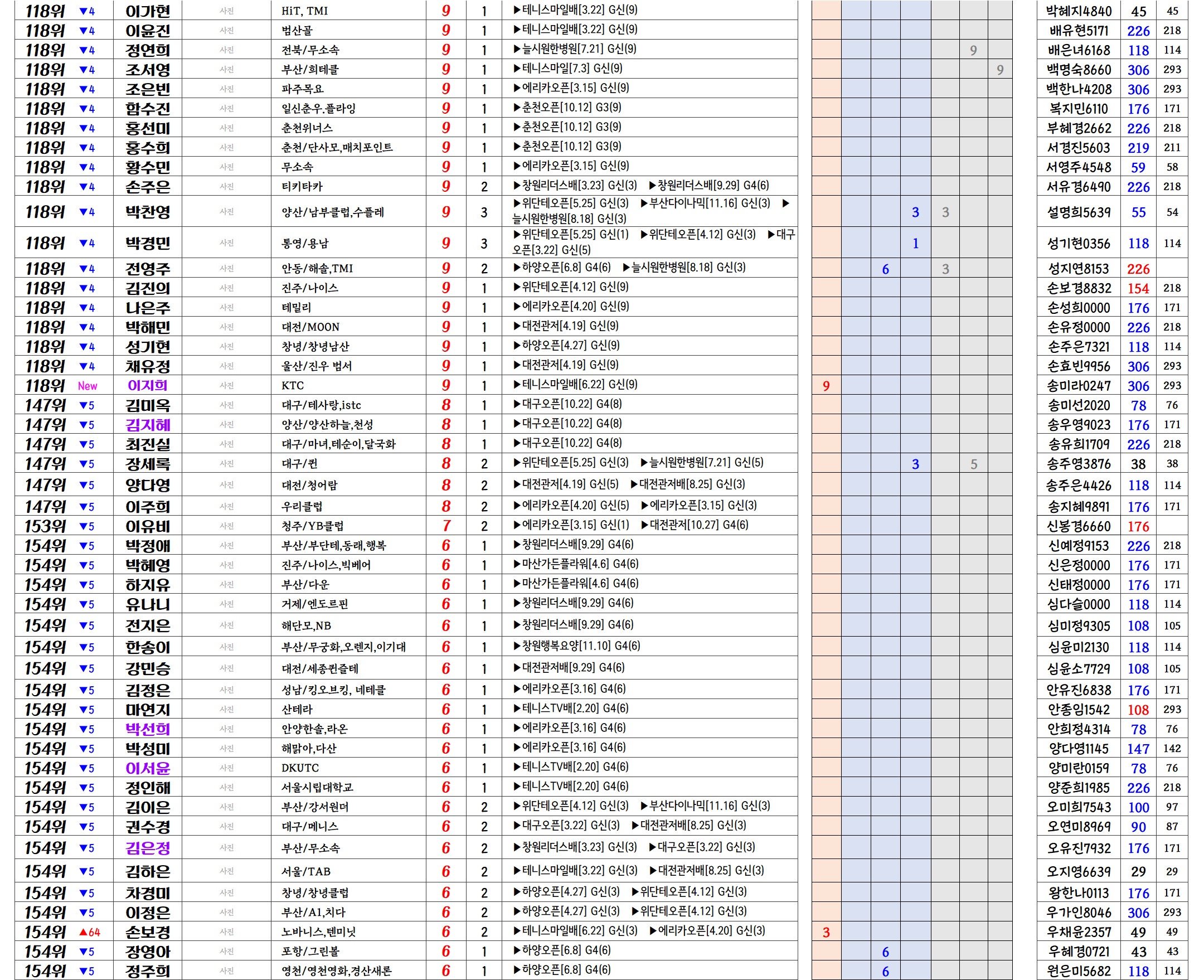Click the blue 306 value beside 송미라0247
This screenshot has width=1204, height=980.
(x=1138, y=386)
